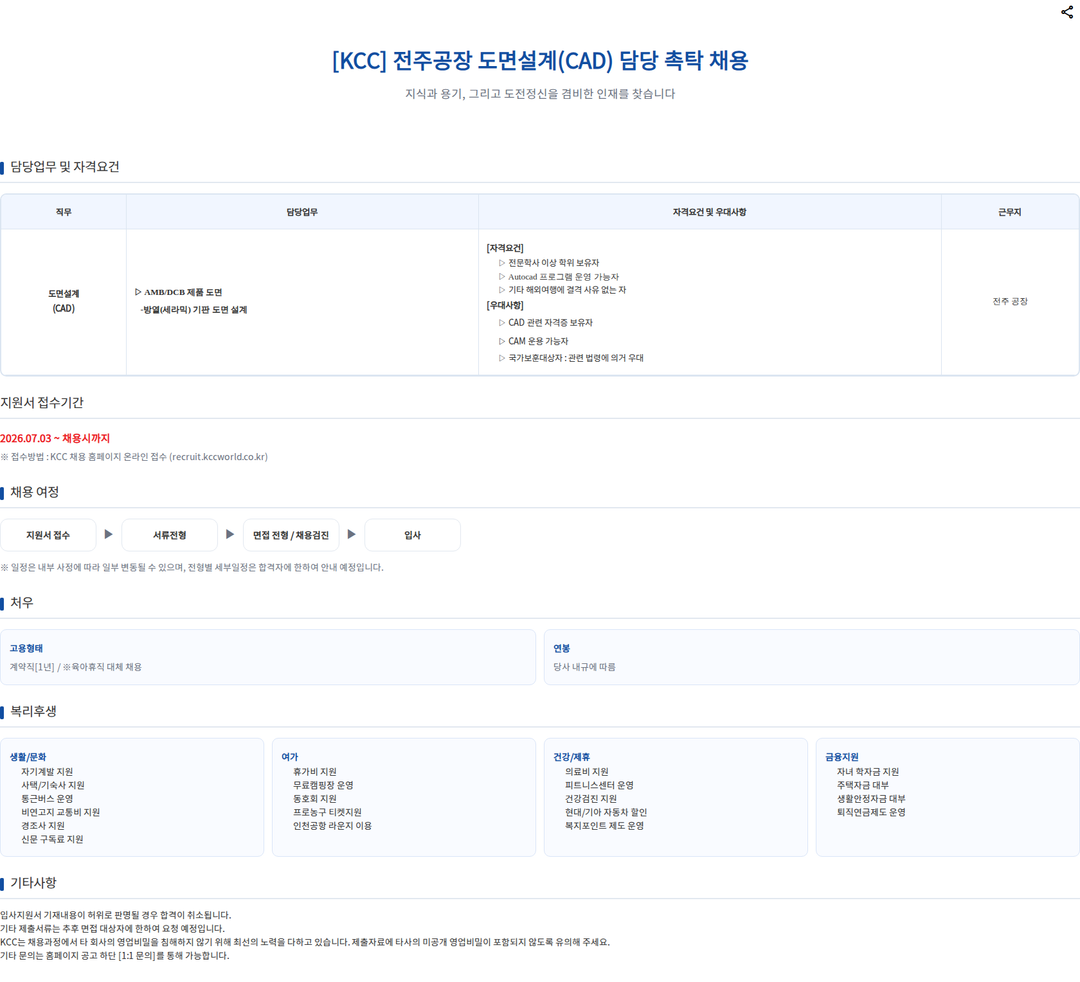This screenshot has width=1080, height=982.
Task: Click the '[우대사항]' label
Action: [x=505, y=305]
